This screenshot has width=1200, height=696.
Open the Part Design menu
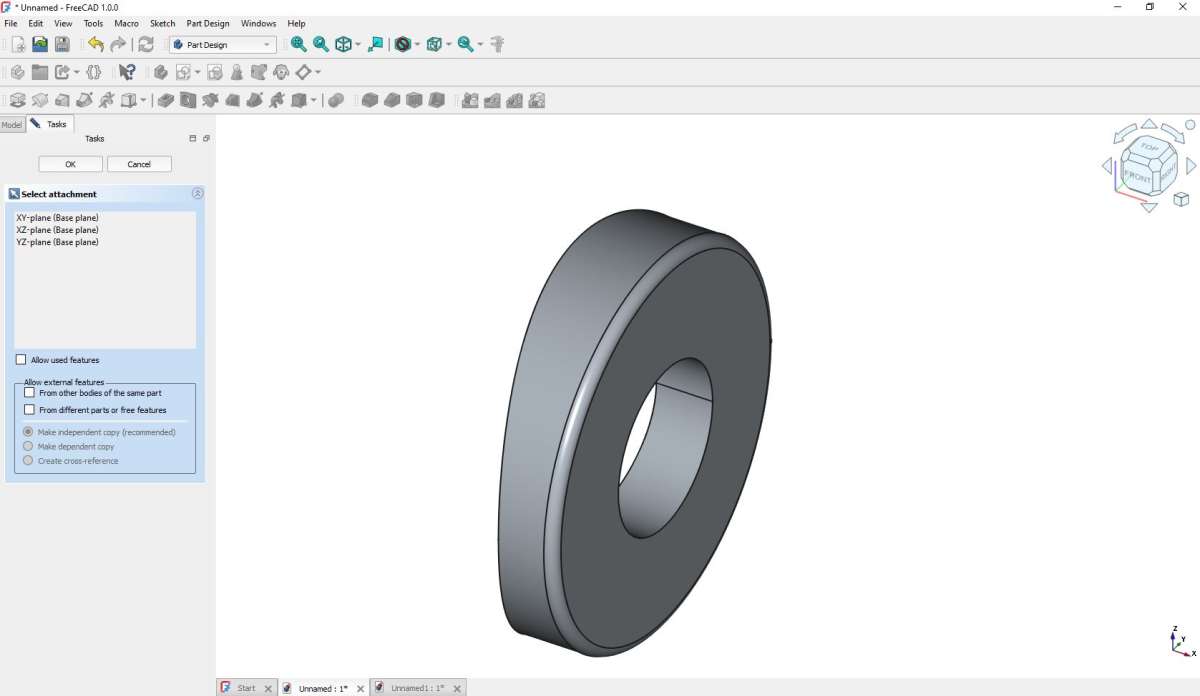(208, 23)
